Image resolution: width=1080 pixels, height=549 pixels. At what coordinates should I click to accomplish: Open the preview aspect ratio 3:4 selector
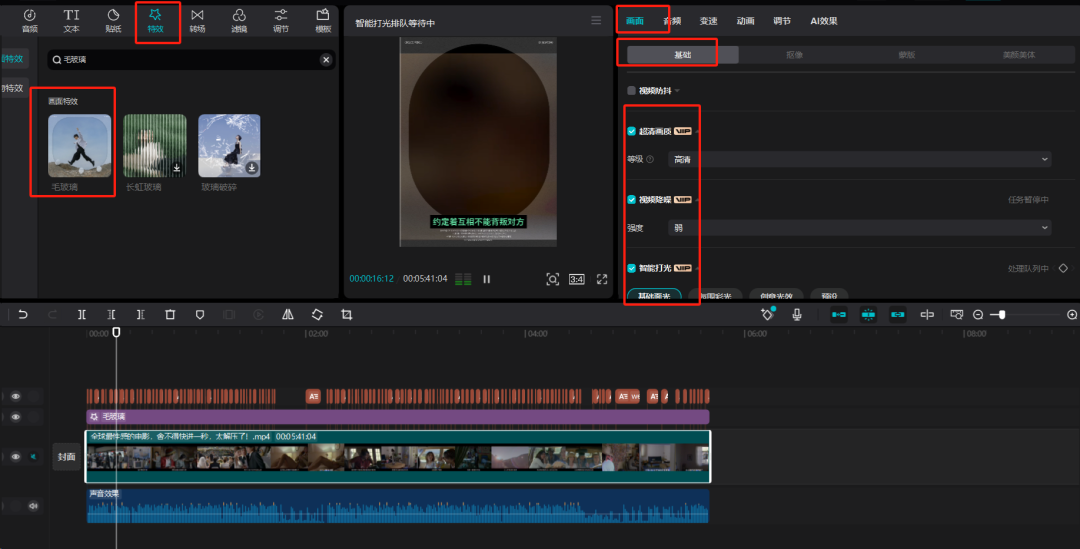pos(577,279)
